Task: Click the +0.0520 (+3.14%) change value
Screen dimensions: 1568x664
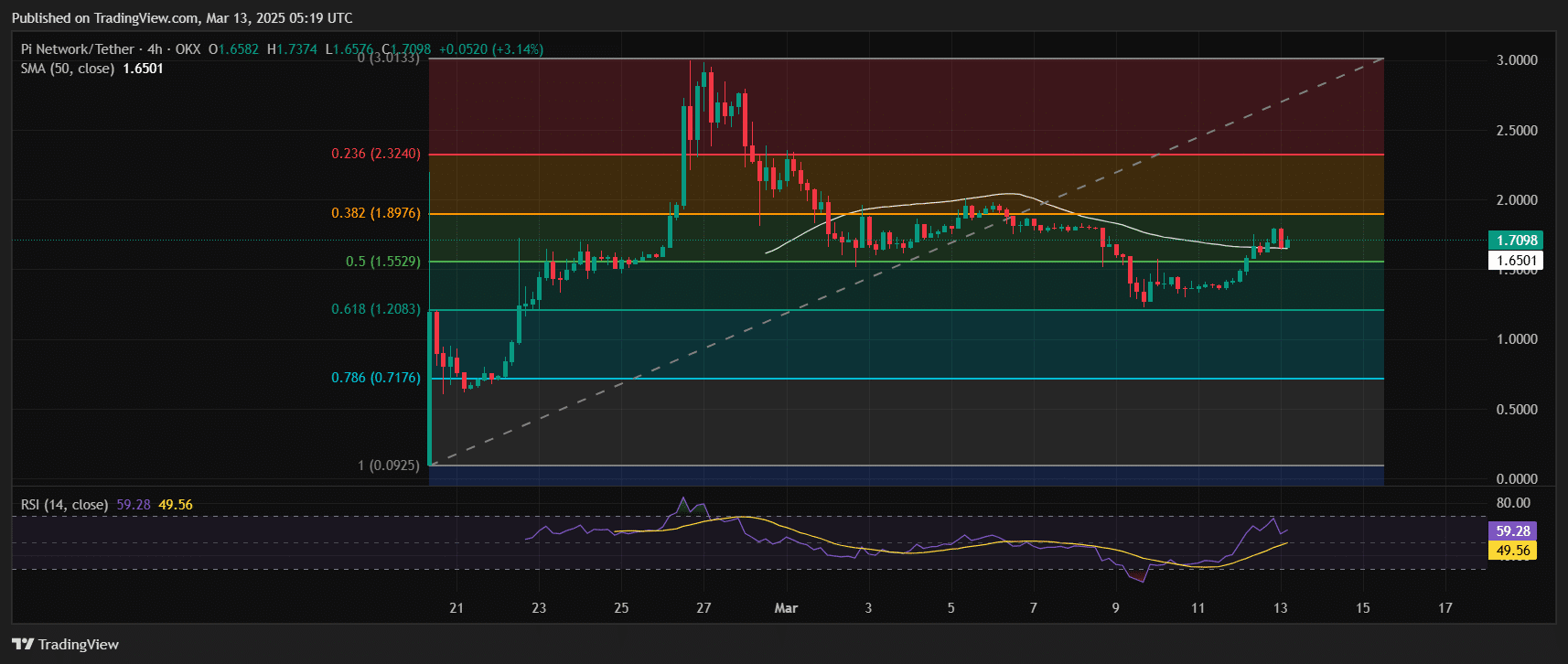Action: pos(491,49)
